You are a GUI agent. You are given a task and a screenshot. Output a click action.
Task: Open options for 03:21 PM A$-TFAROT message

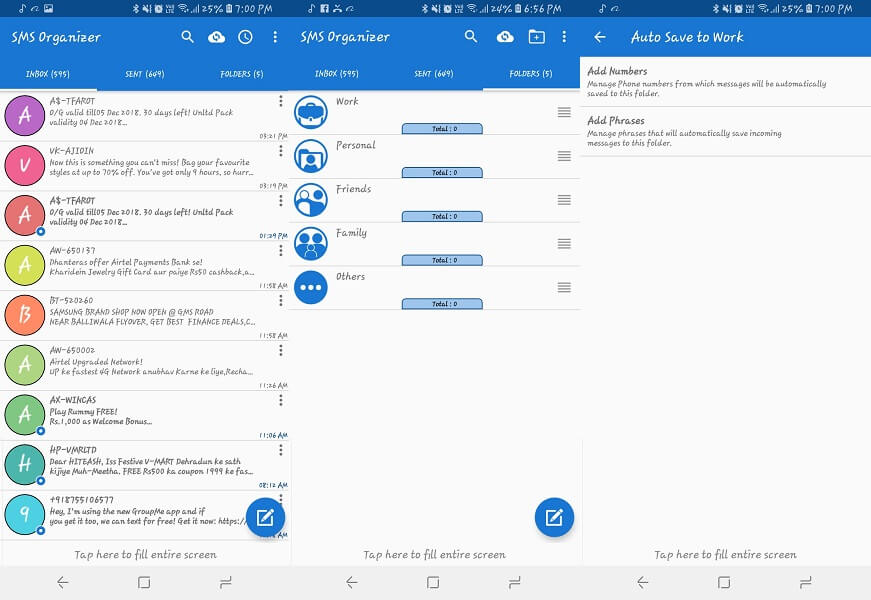coord(281,101)
